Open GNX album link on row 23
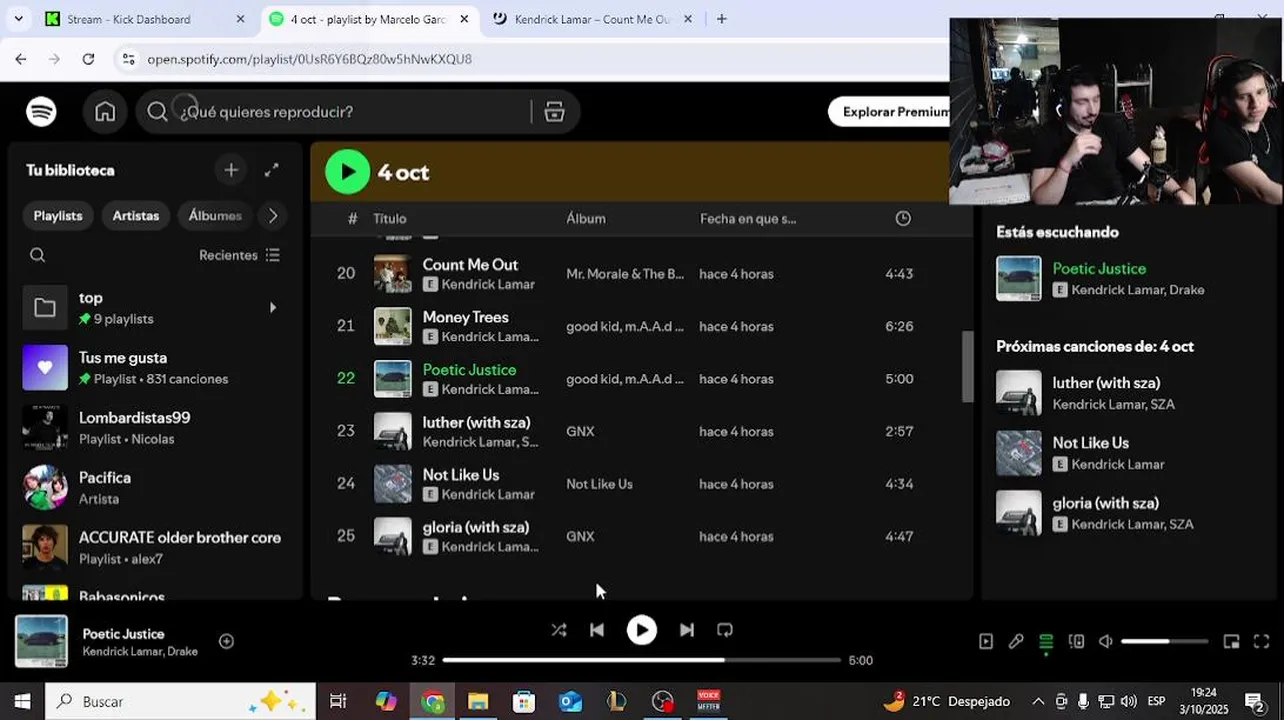The height and width of the screenshot is (720, 1284). pyautogui.click(x=580, y=432)
